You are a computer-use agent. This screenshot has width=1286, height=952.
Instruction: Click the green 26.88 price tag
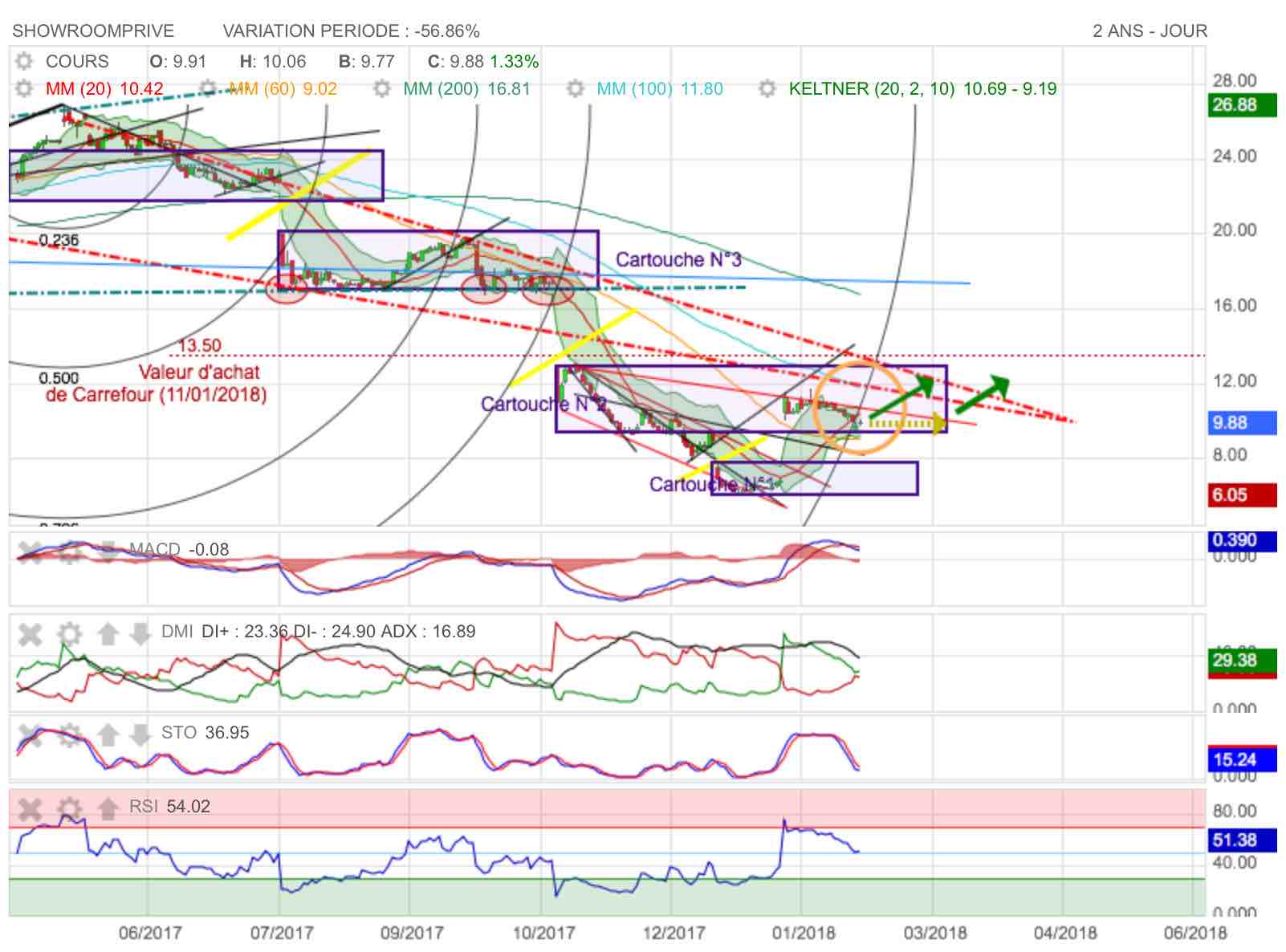(x=1242, y=105)
